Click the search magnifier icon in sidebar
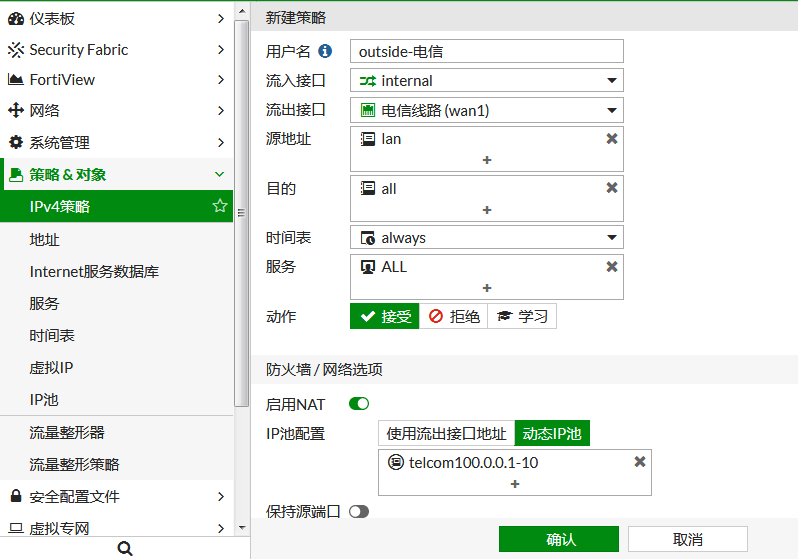The height and width of the screenshot is (559, 798). 125,548
